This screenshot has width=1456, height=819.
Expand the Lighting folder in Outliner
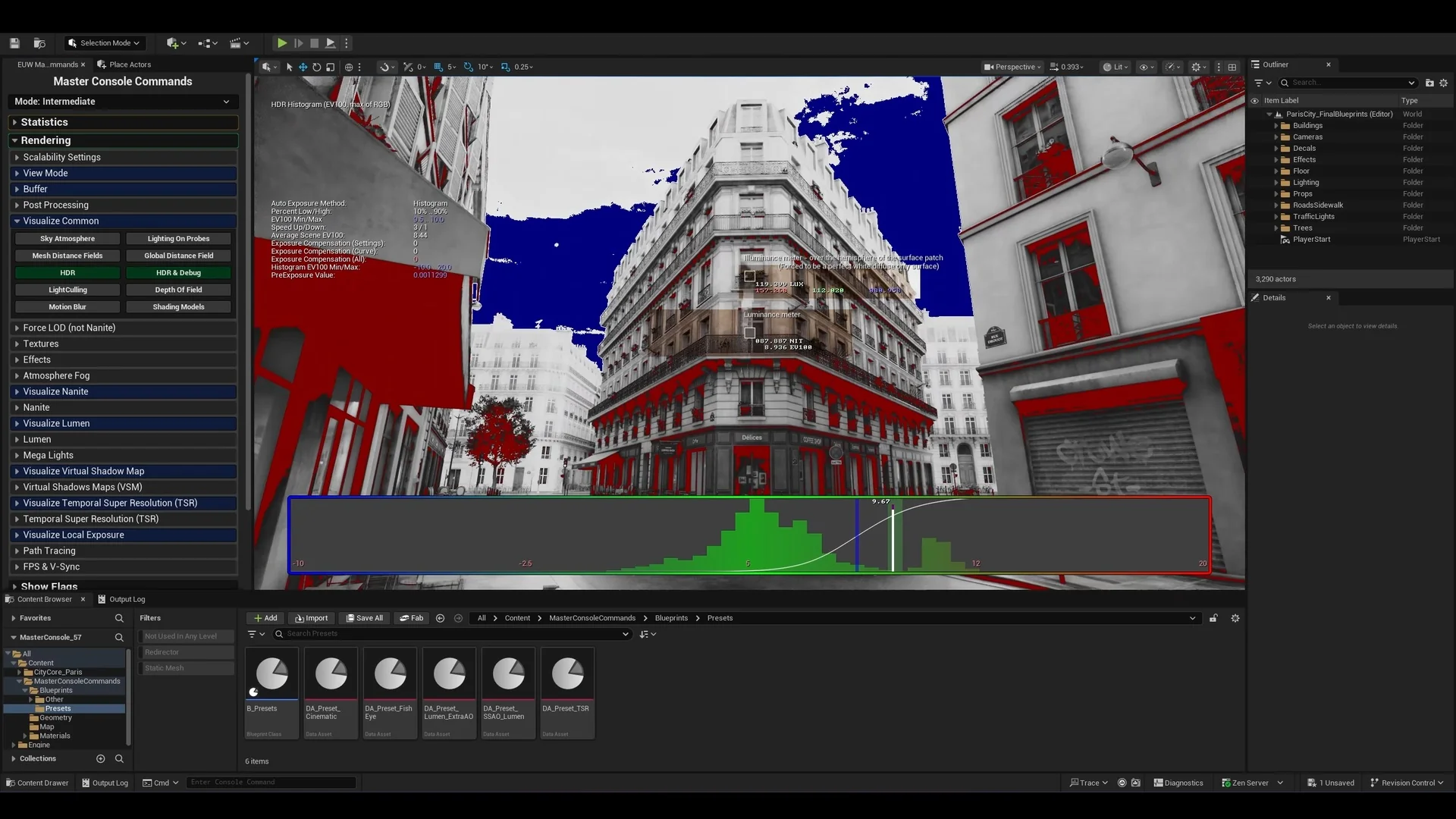click(1276, 183)
